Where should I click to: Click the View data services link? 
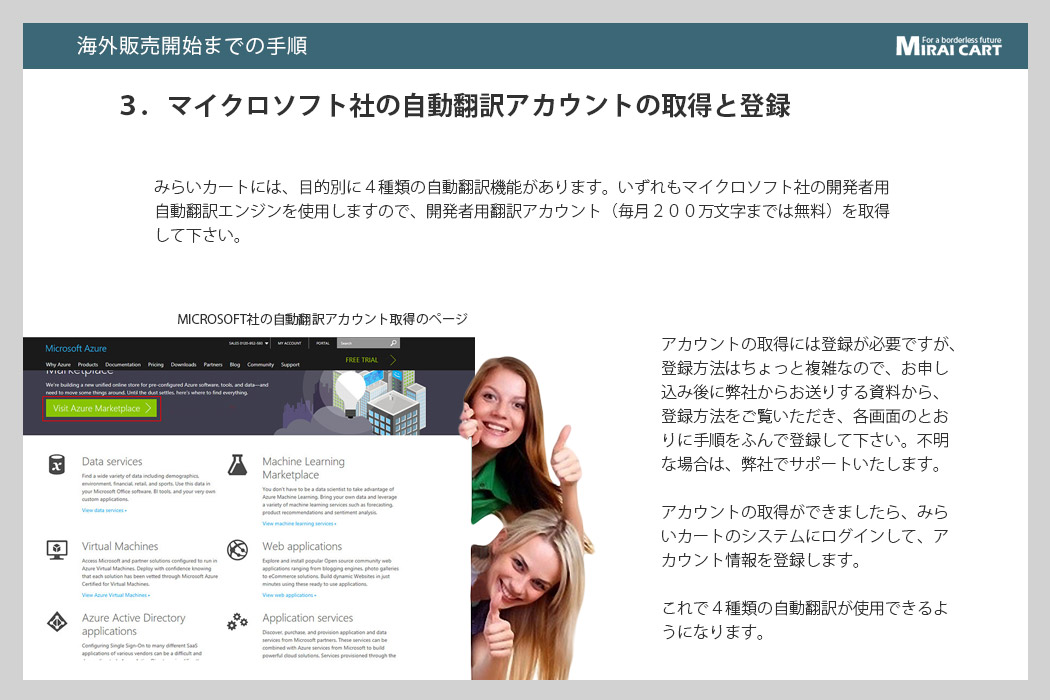[104, 510]
